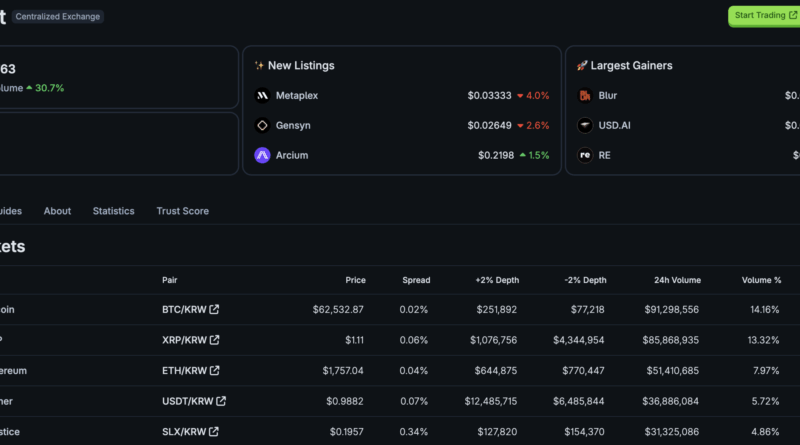The width and height of the screenshot is (800, 445).
Task: Open external link icon beside SLX/KRW
Action: 214,432
